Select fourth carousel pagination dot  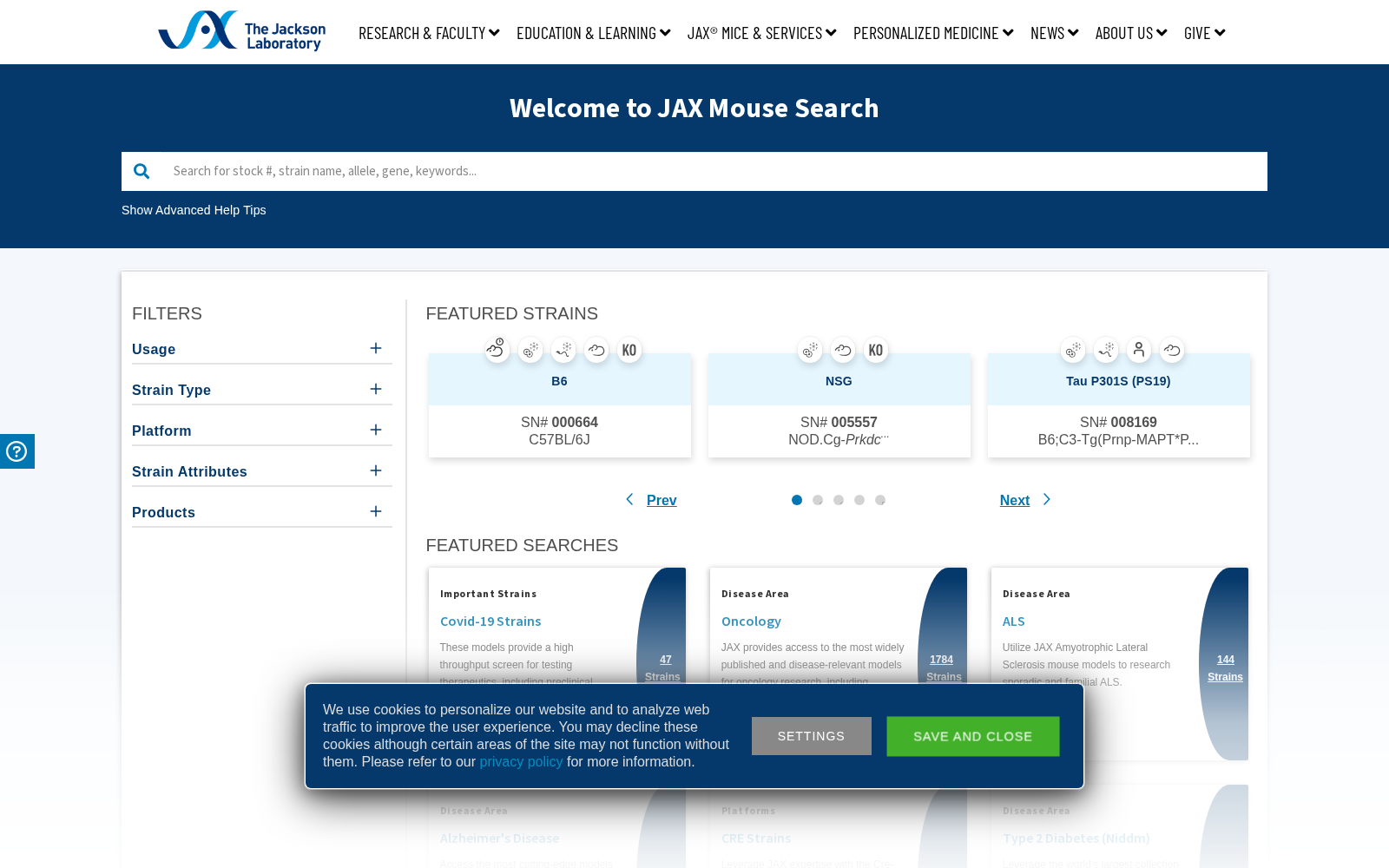(x=859, y=500)
